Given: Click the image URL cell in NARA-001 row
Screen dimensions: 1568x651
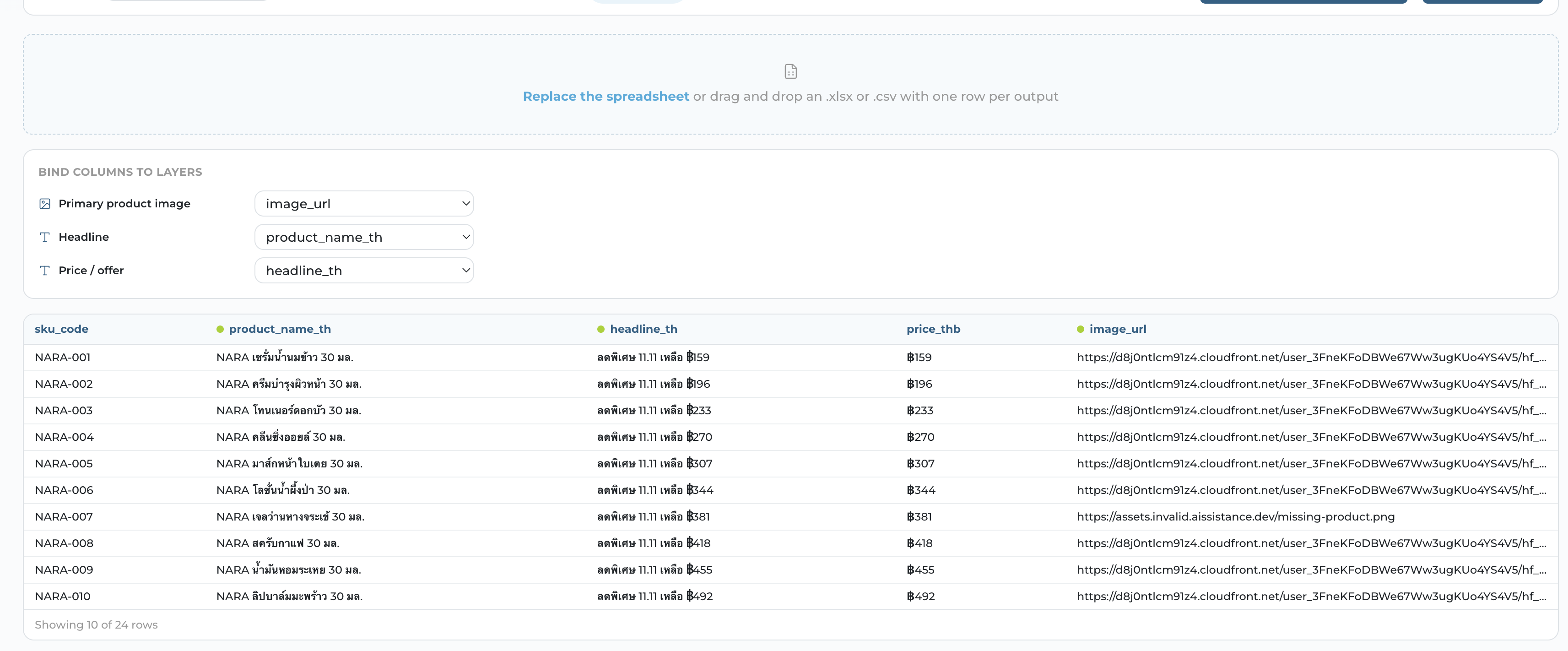Looking at the screenshot, I should pyautogui.click(x=1311, y=358).
